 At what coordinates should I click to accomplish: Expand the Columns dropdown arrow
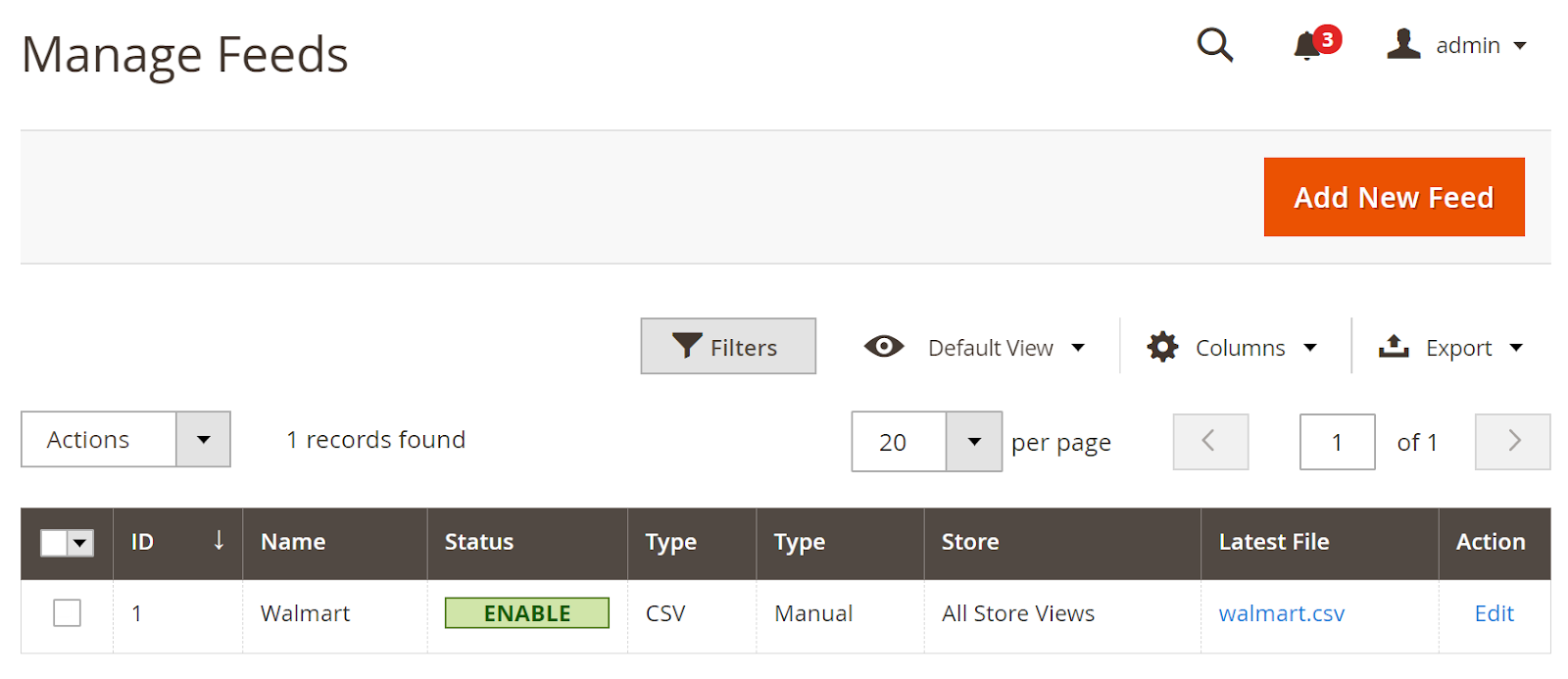point(1310,348)
